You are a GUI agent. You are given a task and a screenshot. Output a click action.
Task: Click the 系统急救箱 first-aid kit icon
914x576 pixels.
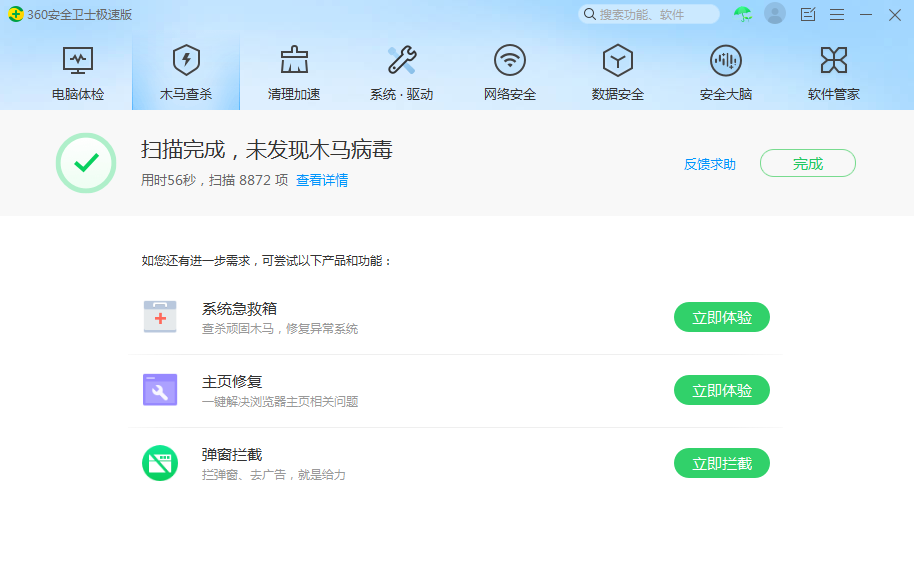pos(160,317)
